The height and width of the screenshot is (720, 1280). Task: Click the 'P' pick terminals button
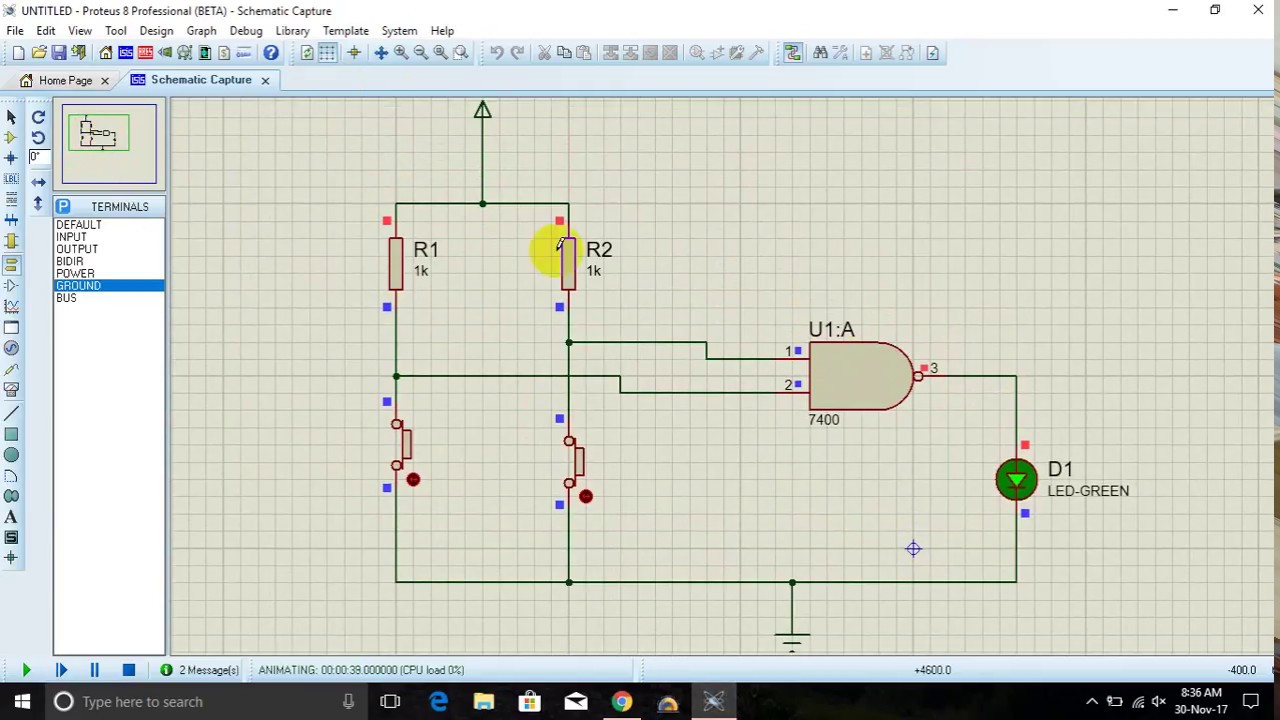pos(63,207)
